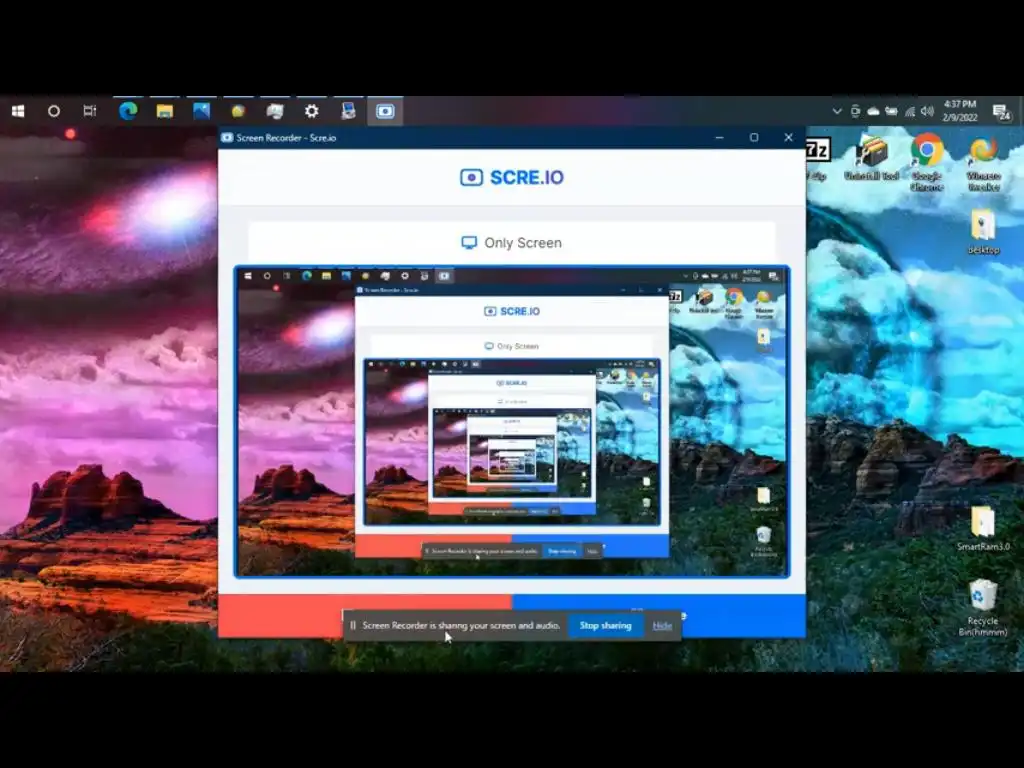
Task: Click the Hide link in sharing bar
Action: click(662, 626)
